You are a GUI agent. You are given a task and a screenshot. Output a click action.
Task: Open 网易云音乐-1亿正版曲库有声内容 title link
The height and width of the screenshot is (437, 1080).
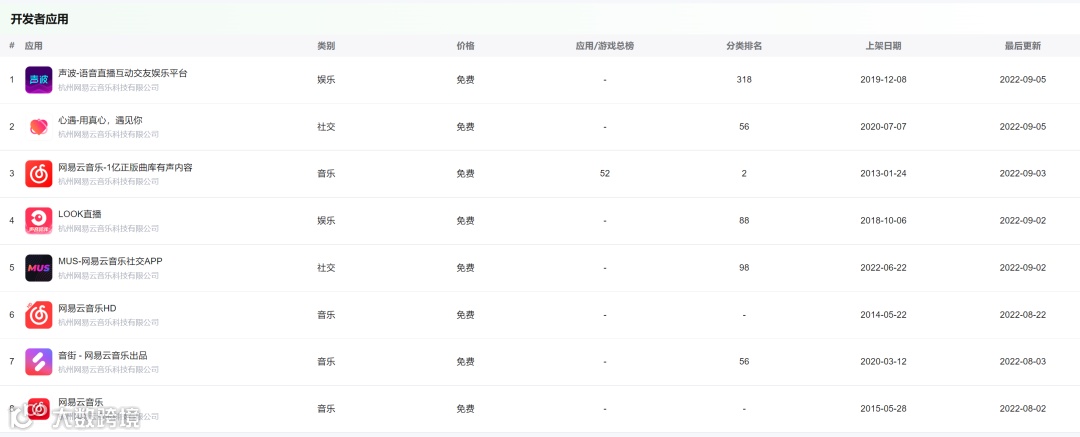tap(125, 167)
